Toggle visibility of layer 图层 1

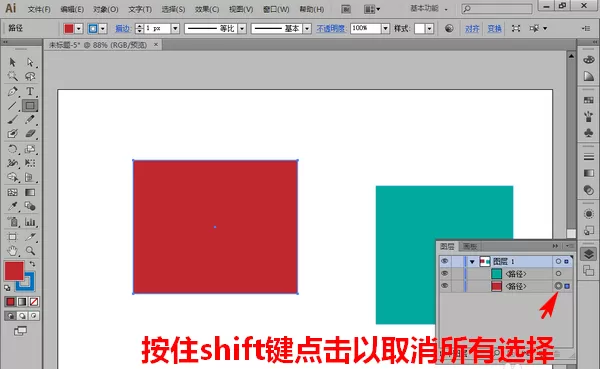444,261
